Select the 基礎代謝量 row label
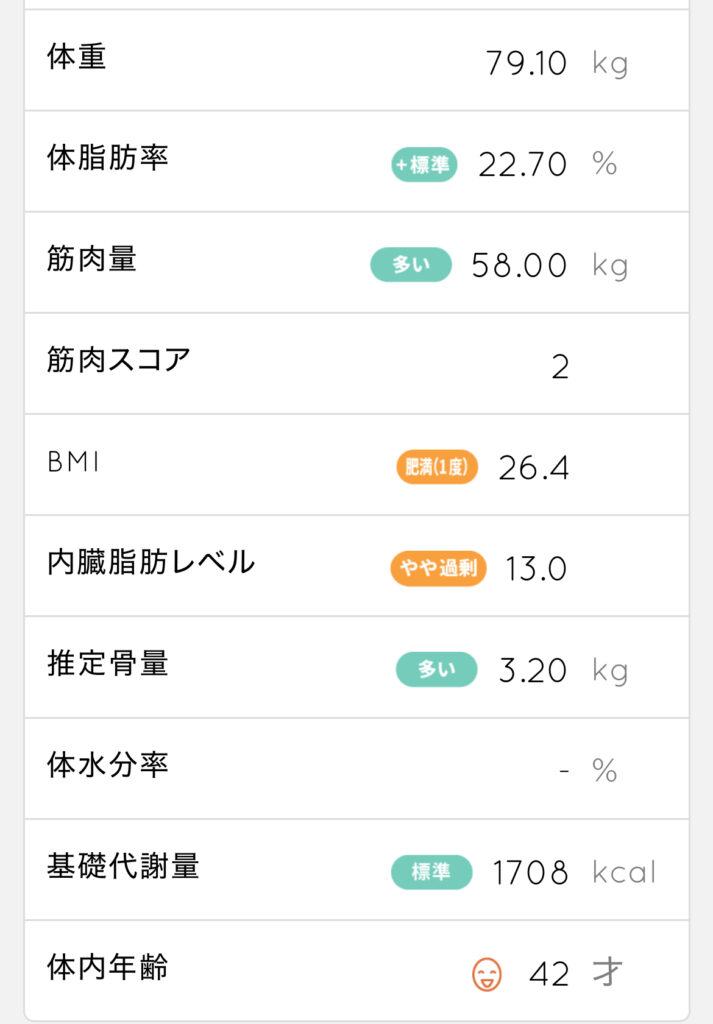This screenshot has height=1024, width=713. pos(123,866)
